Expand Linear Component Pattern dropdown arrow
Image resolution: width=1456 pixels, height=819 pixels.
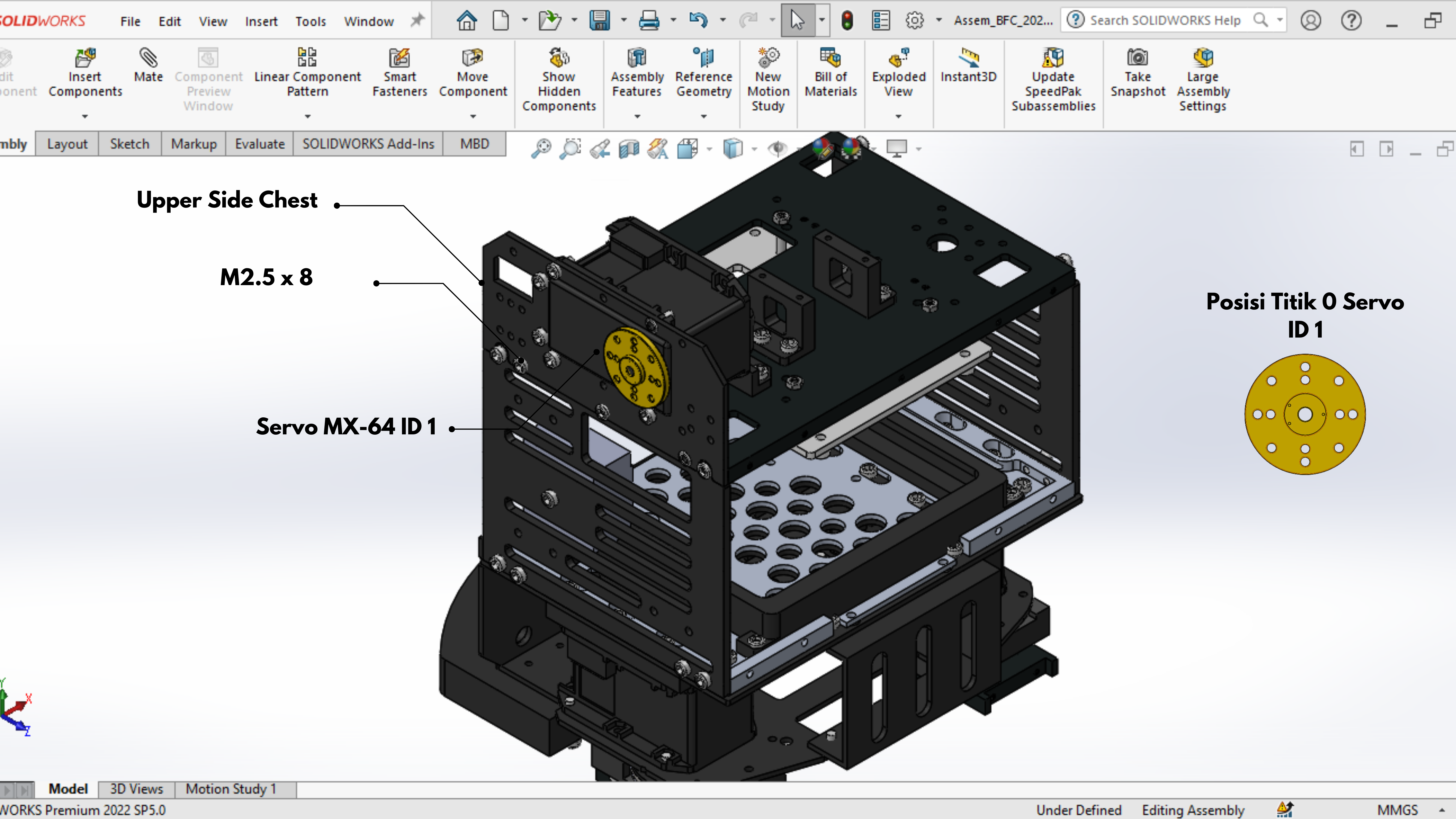tap(307, 116)
